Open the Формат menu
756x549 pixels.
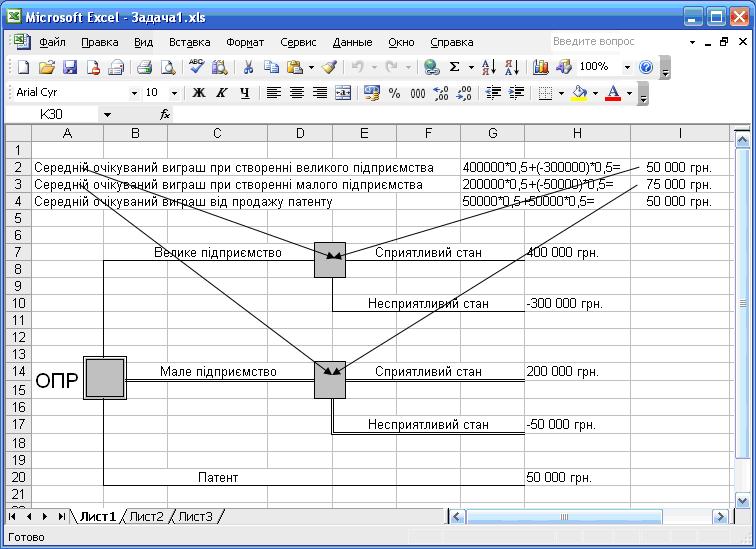245,42
